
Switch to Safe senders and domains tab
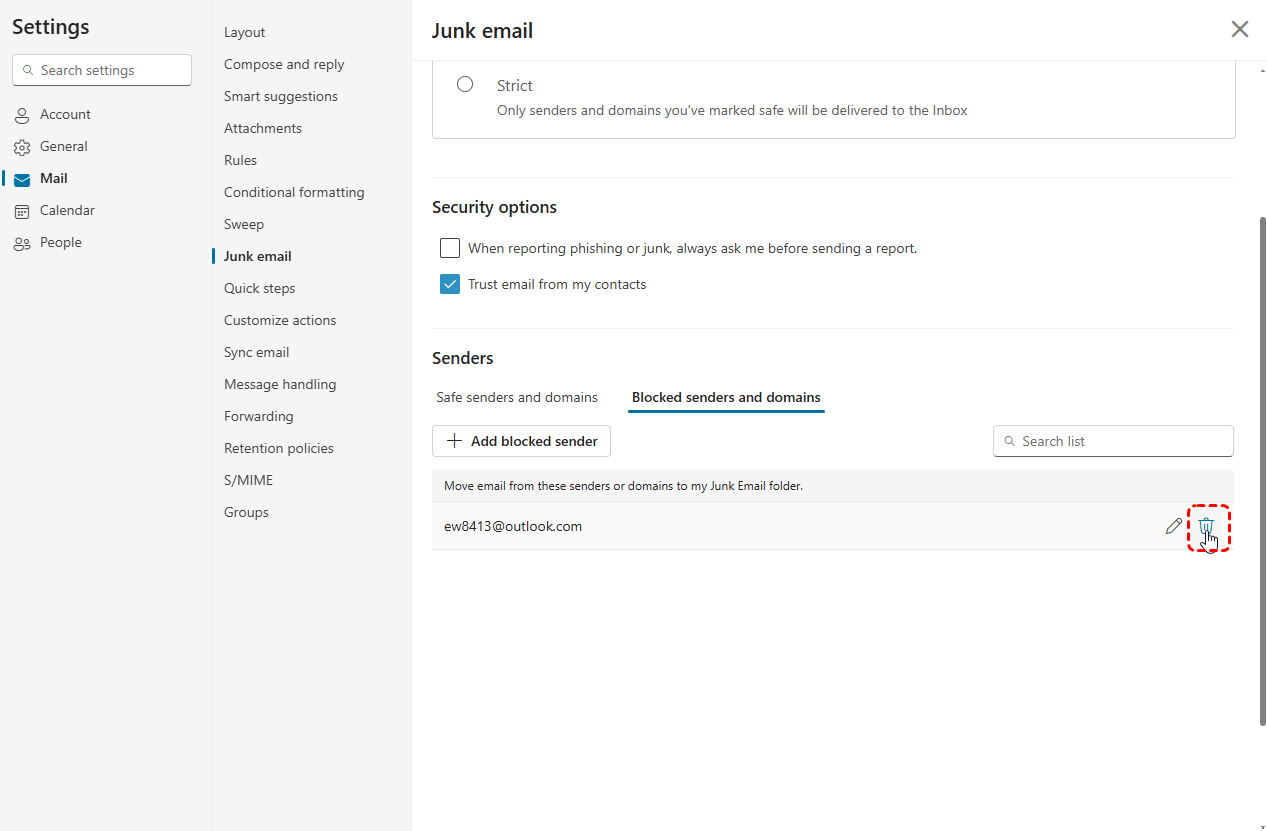click(x=517, y=397)
